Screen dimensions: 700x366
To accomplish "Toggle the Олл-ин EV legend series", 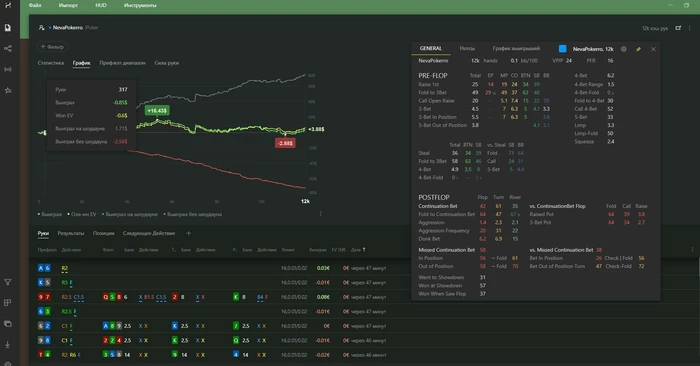I will 82,214.
